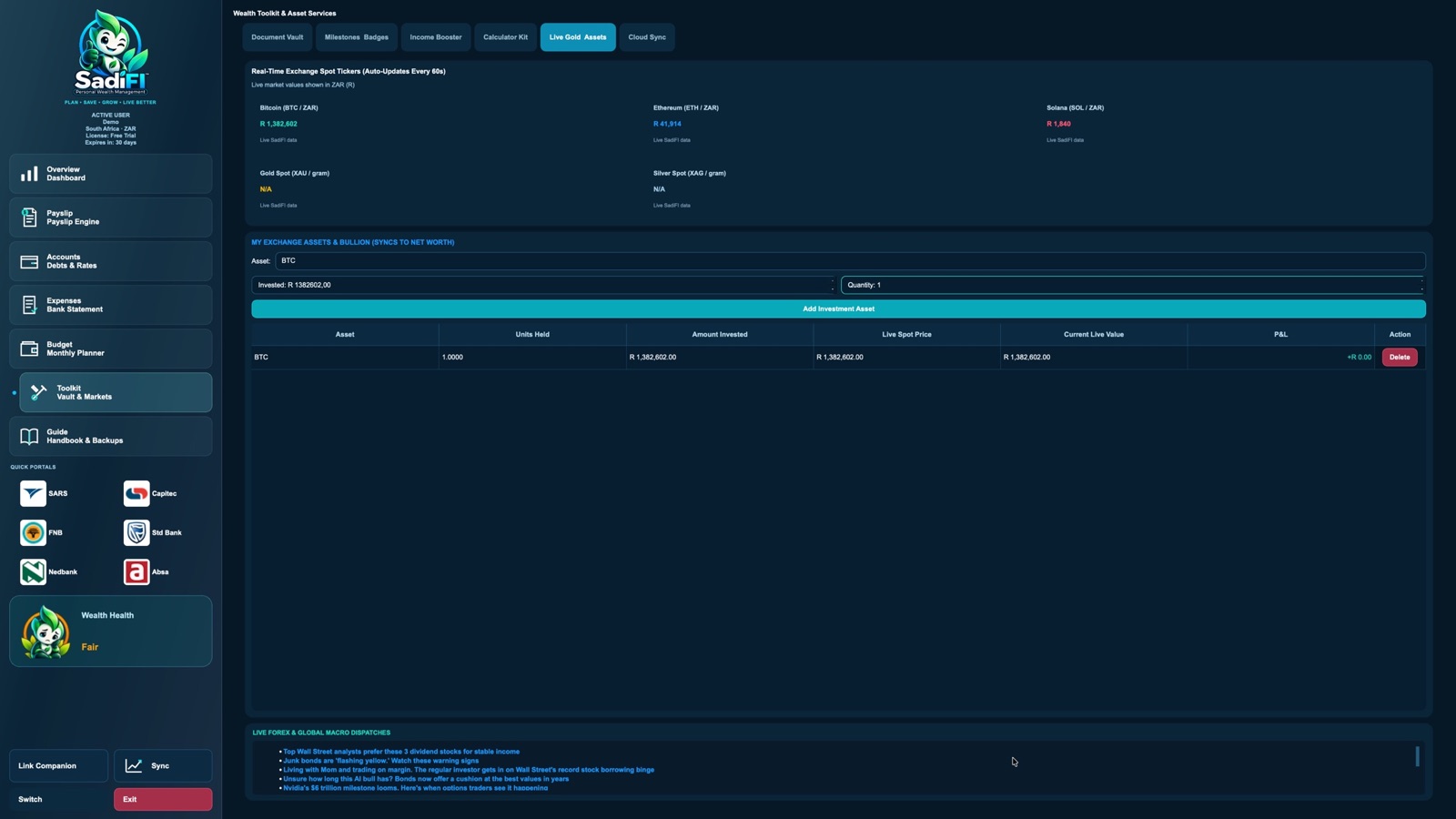Open the FNB quick portal icon

tap(33, 532)
